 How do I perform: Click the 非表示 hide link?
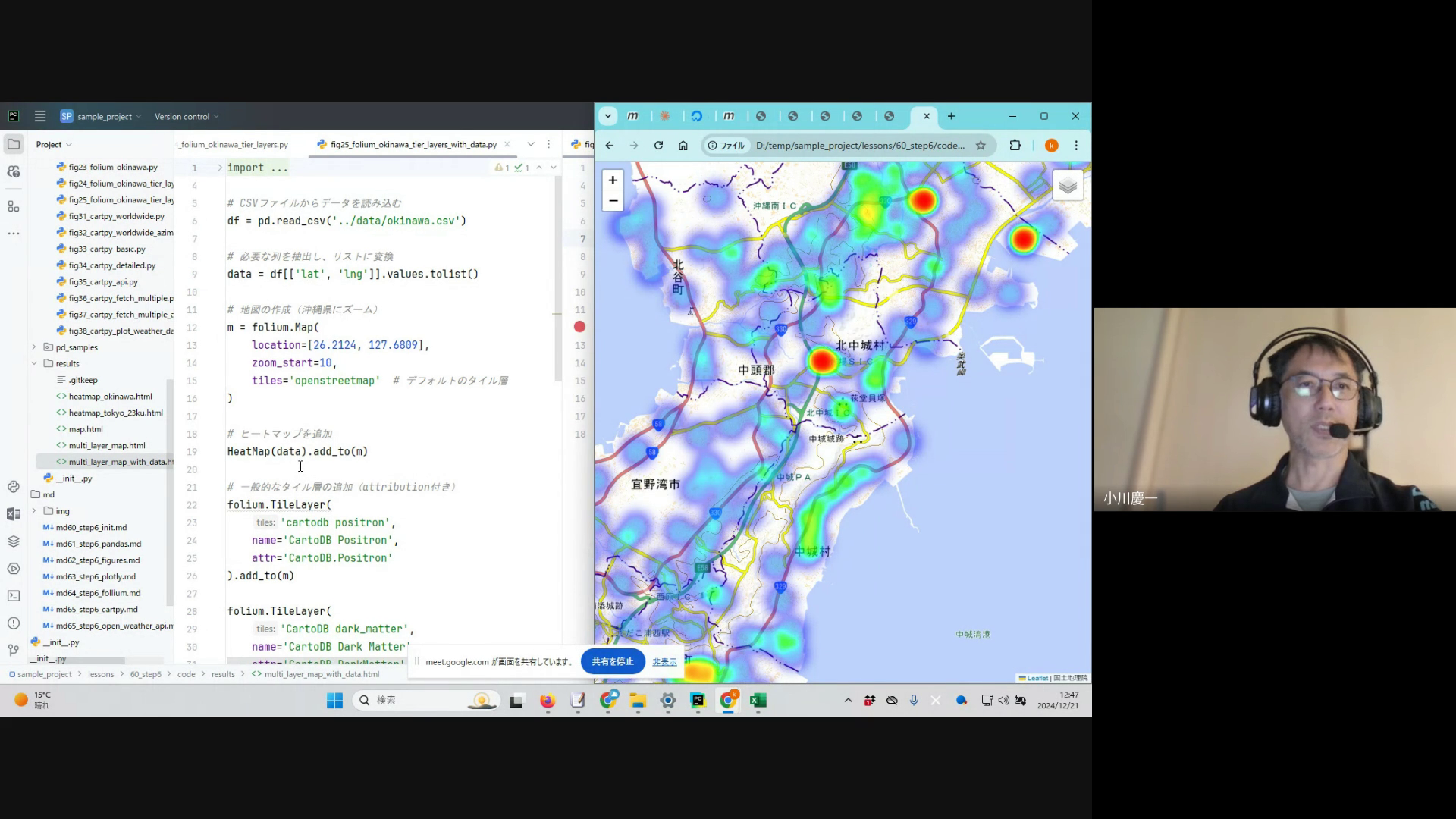[x=664, y=662]
